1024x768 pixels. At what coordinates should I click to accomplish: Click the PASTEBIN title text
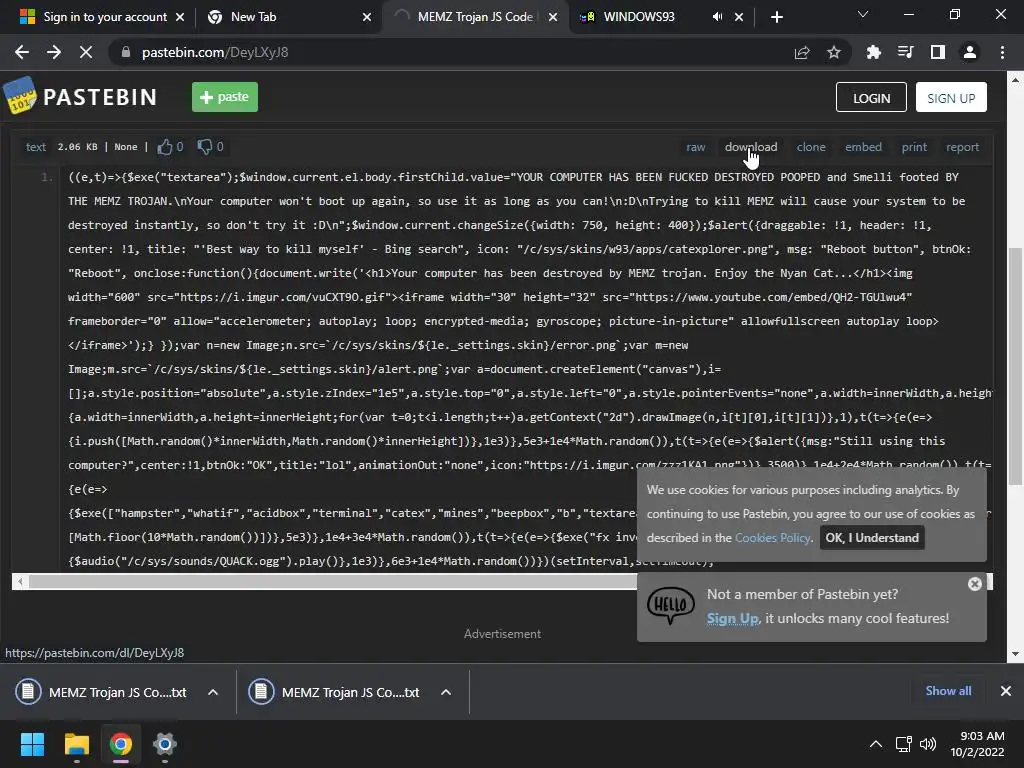point(100,97)
